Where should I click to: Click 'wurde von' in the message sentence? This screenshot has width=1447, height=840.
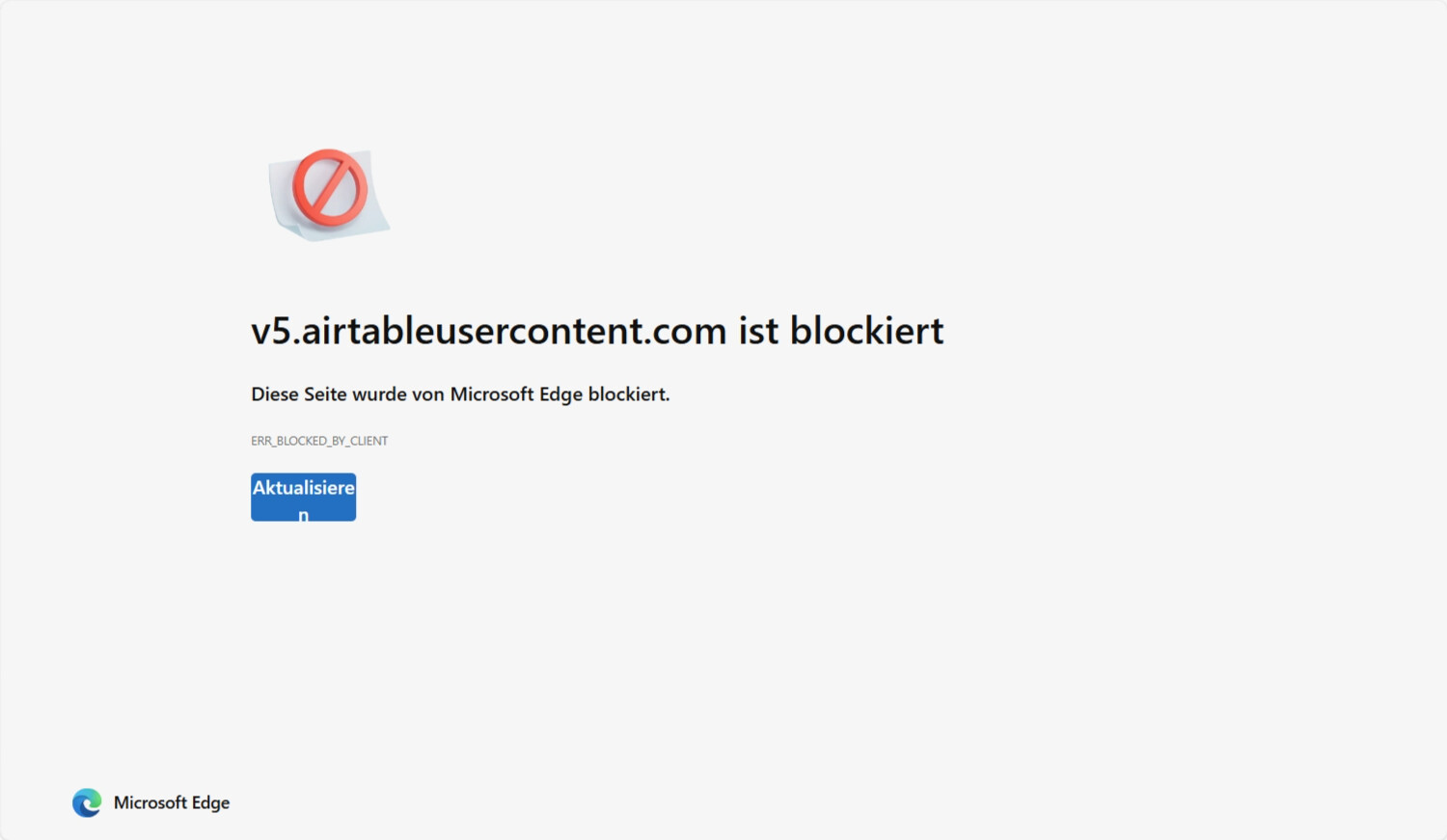pyautogui.click(x=398, y=394)
